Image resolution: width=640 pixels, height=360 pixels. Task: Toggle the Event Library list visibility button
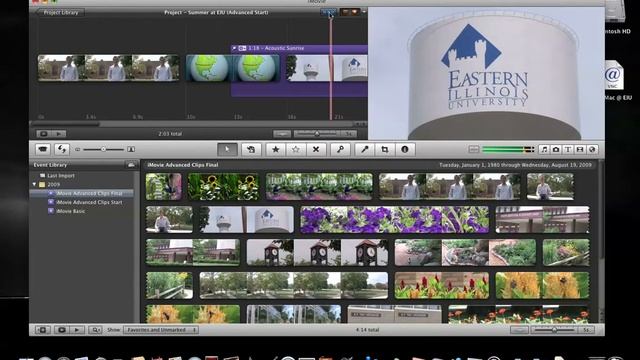(x=42, y=330)
